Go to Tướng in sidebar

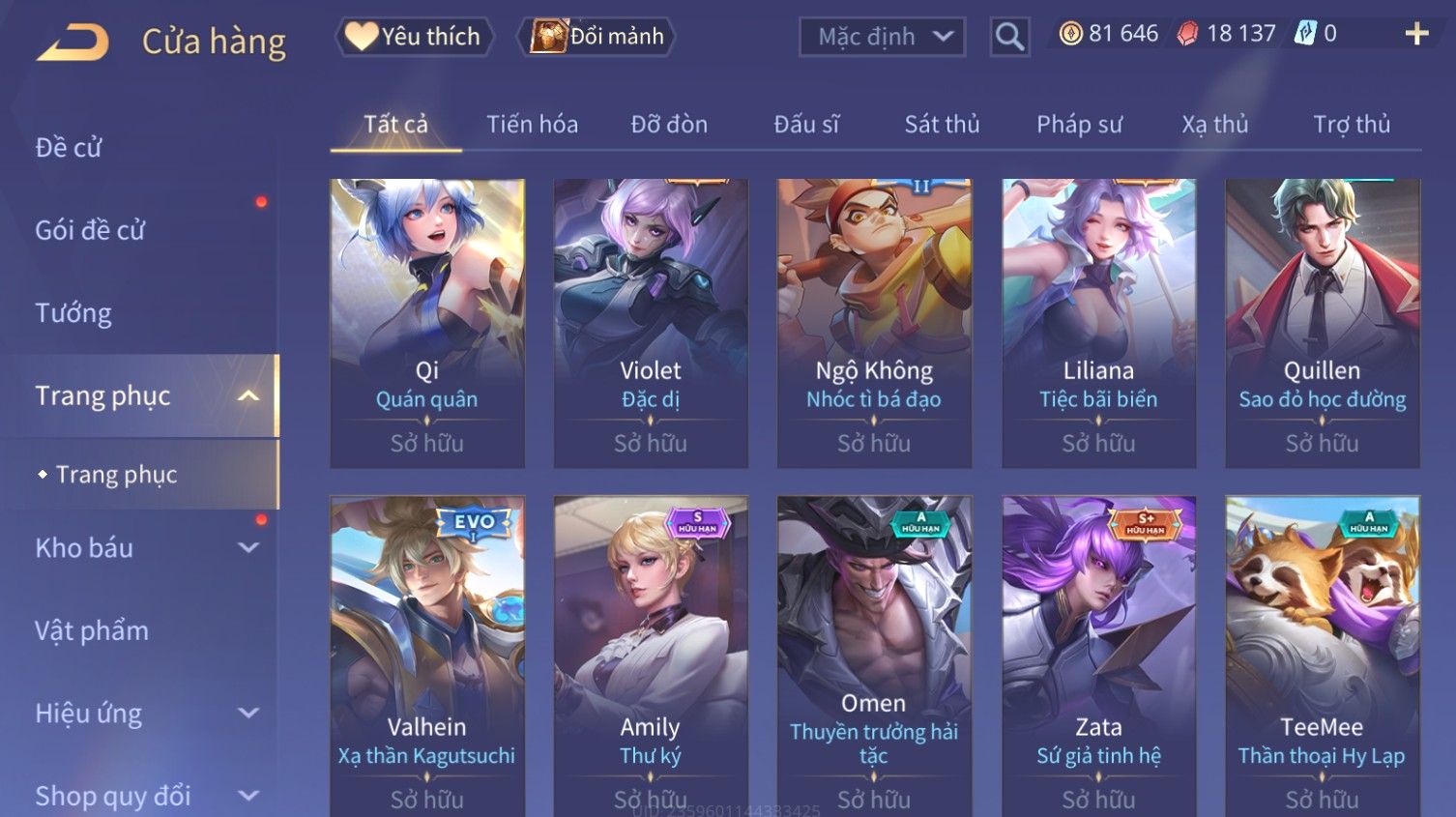coord(73,313)
